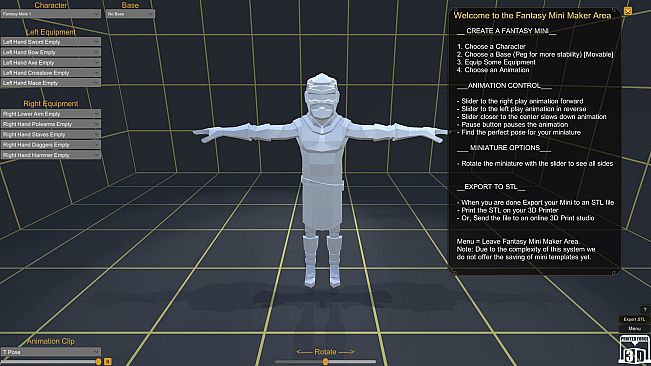The image size is (651, 366).
Task: Close the Welcome help panel
Action: (x=628, y=11)
